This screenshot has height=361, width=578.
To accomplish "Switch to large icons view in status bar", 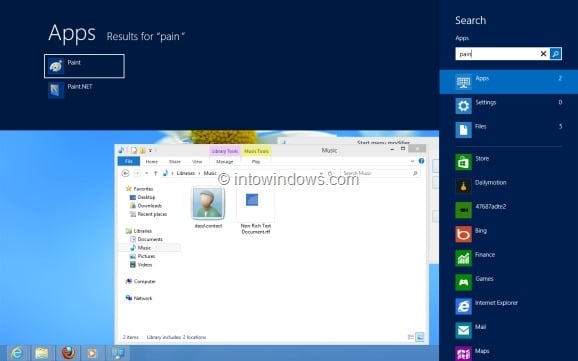I will (420, 337).
